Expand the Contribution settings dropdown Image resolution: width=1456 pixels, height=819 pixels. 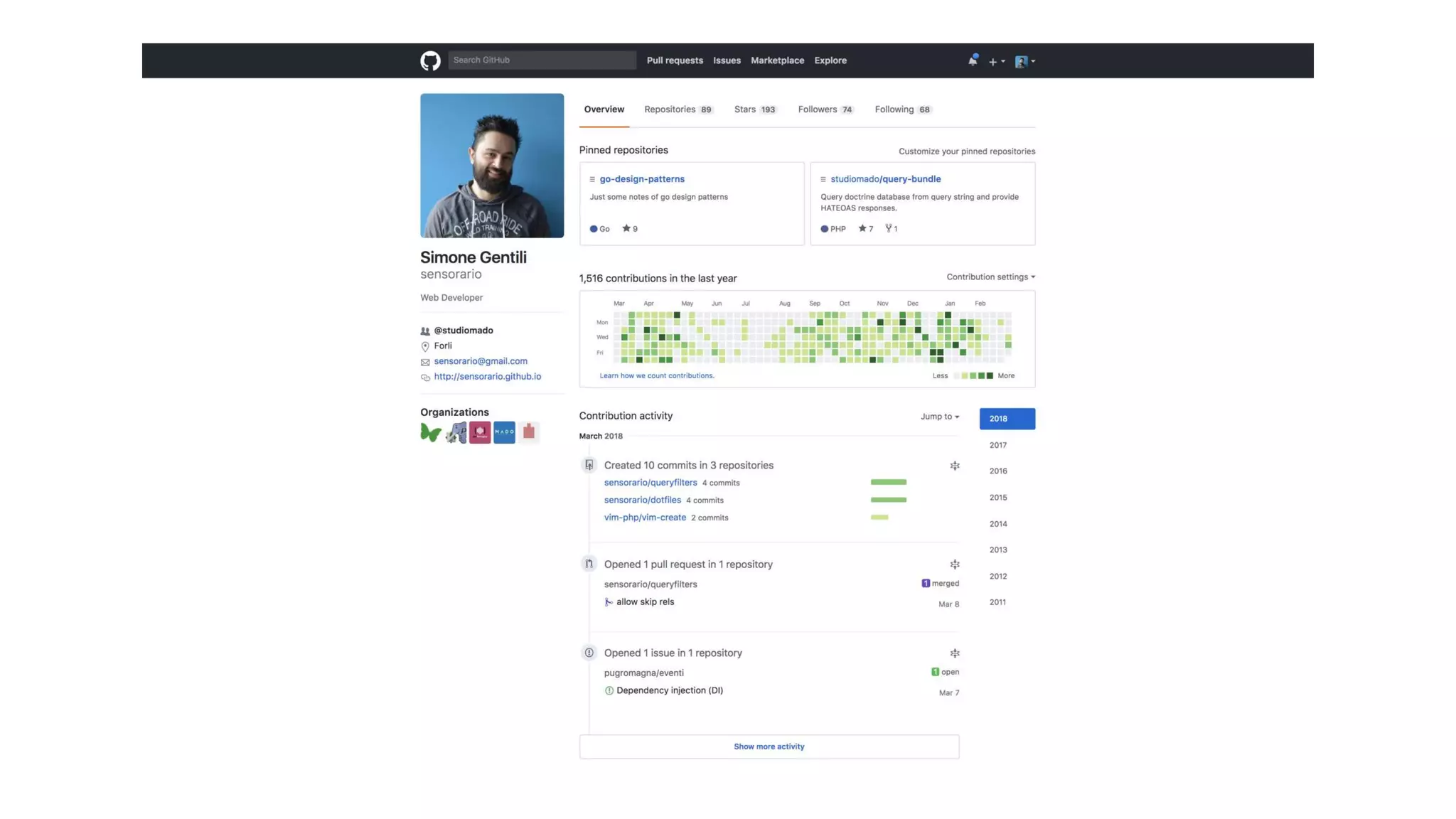(990, 277)
